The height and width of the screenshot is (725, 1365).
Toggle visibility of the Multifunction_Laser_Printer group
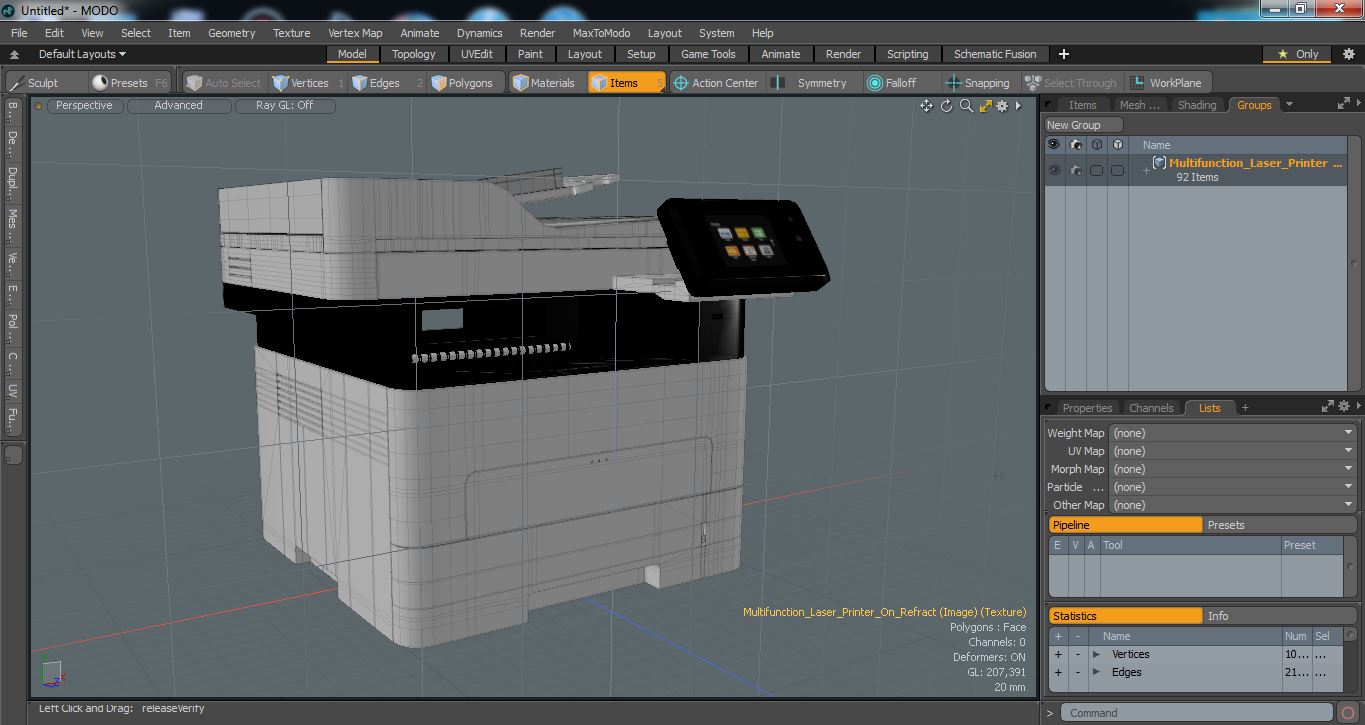pyautogui.click(x=1053, y=171)
